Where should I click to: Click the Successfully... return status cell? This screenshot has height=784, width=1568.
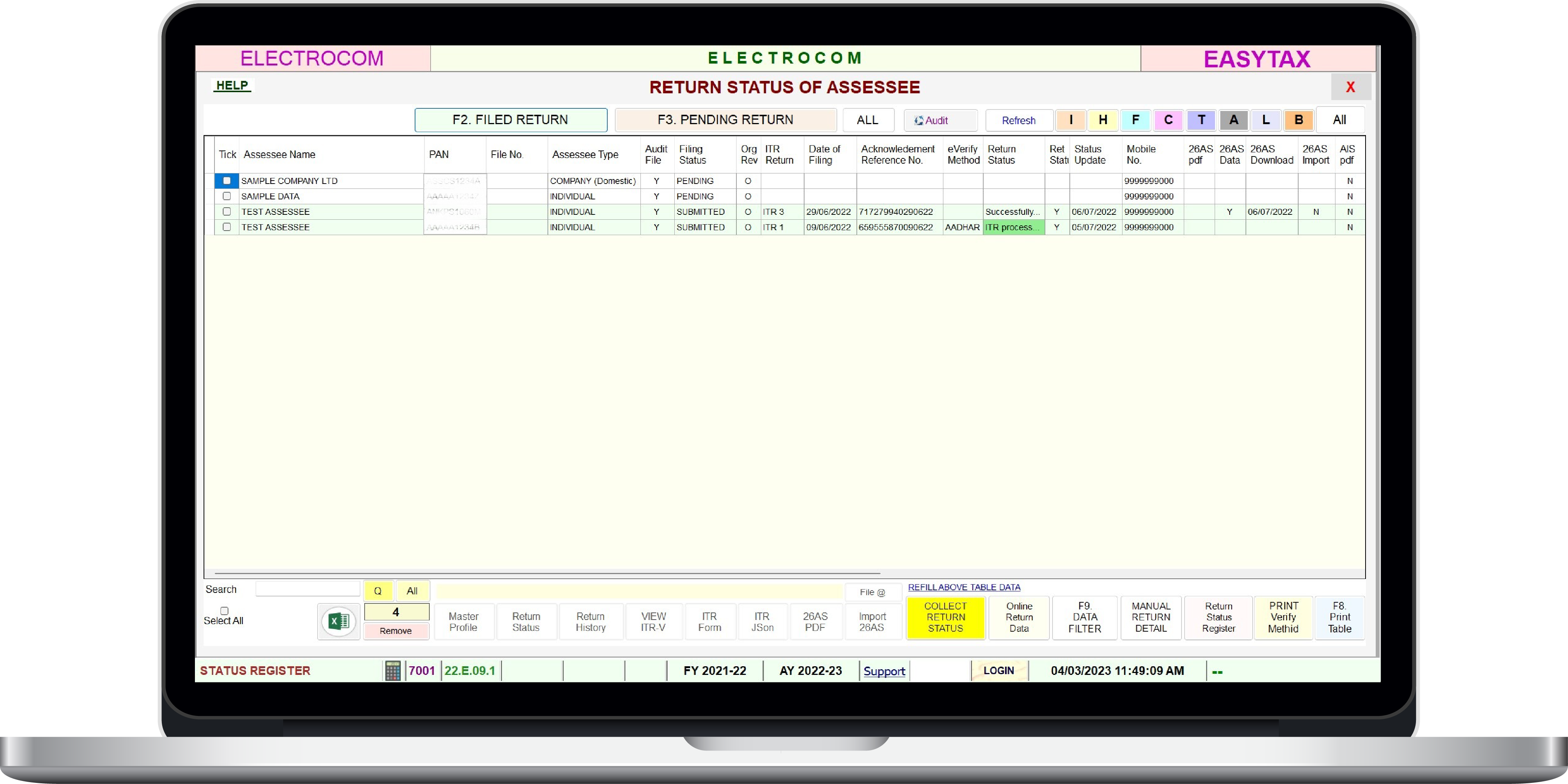[1013, 212]
